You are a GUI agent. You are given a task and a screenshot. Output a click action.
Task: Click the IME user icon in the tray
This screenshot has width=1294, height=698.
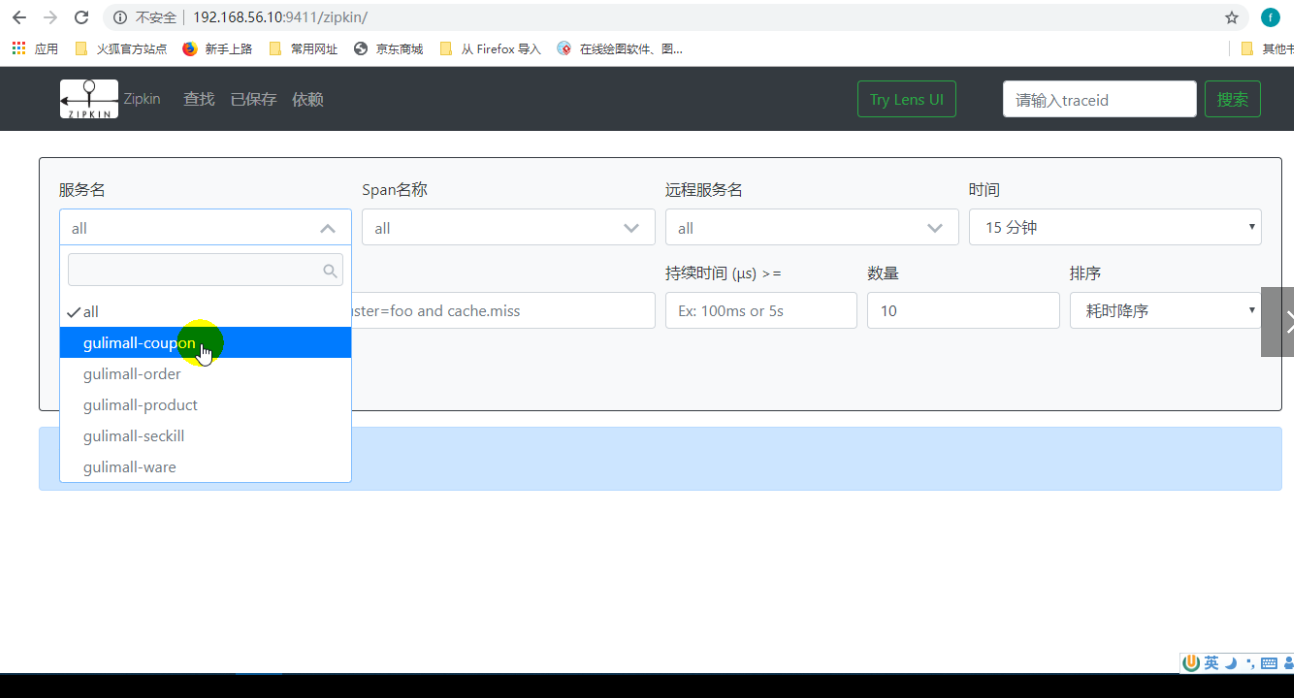1287,663
